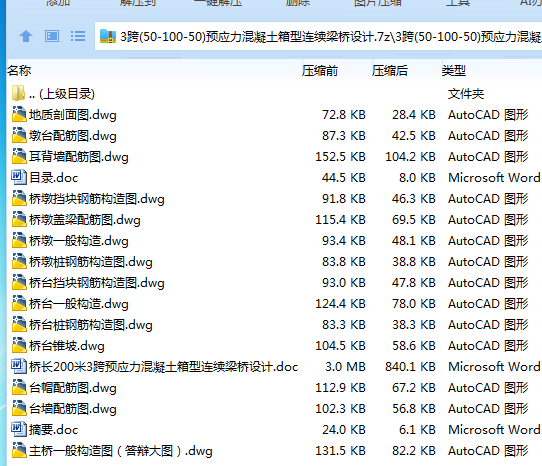Click the 3.0 MB size value
The width and height of the screenshot is (542, 466).
(345, 367)
